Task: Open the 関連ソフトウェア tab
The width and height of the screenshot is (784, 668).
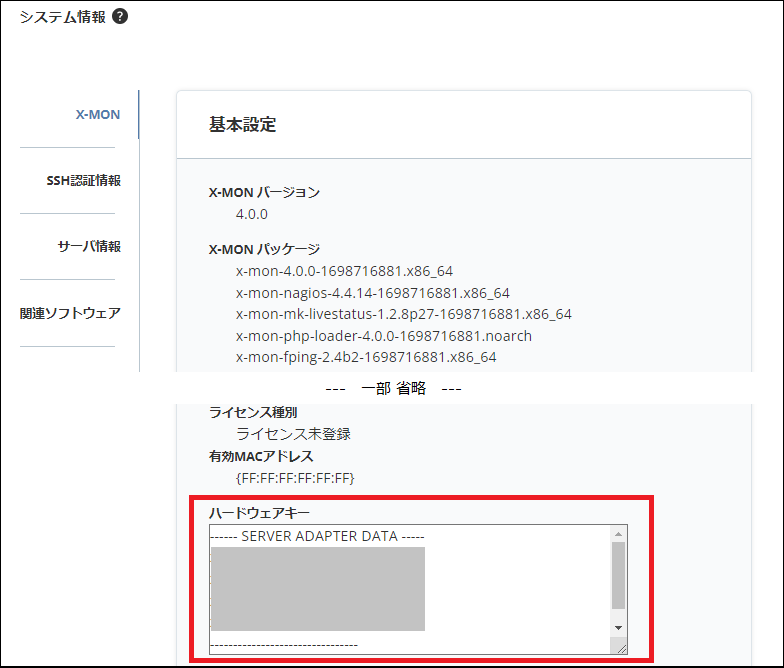Action: coord(70,313)
